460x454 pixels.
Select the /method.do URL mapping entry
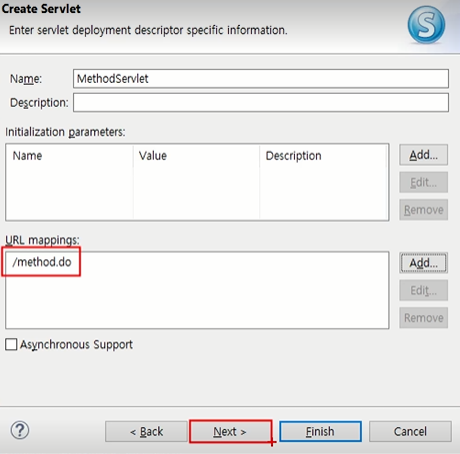pyautogui.click(x=42, y=262)
